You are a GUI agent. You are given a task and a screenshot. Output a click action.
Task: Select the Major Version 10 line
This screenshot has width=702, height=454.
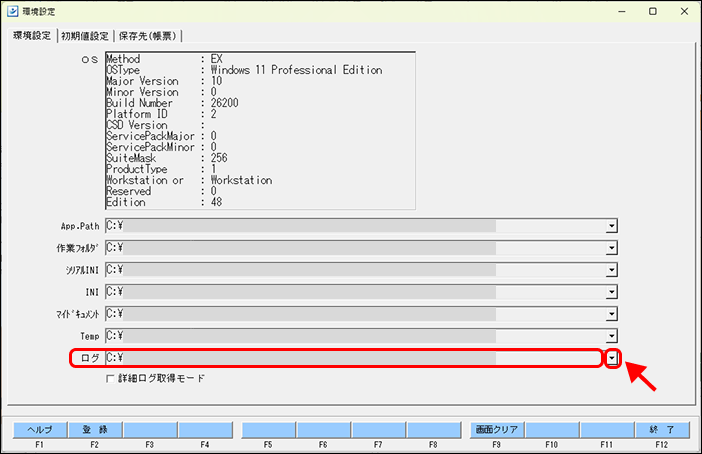(164, 81)
